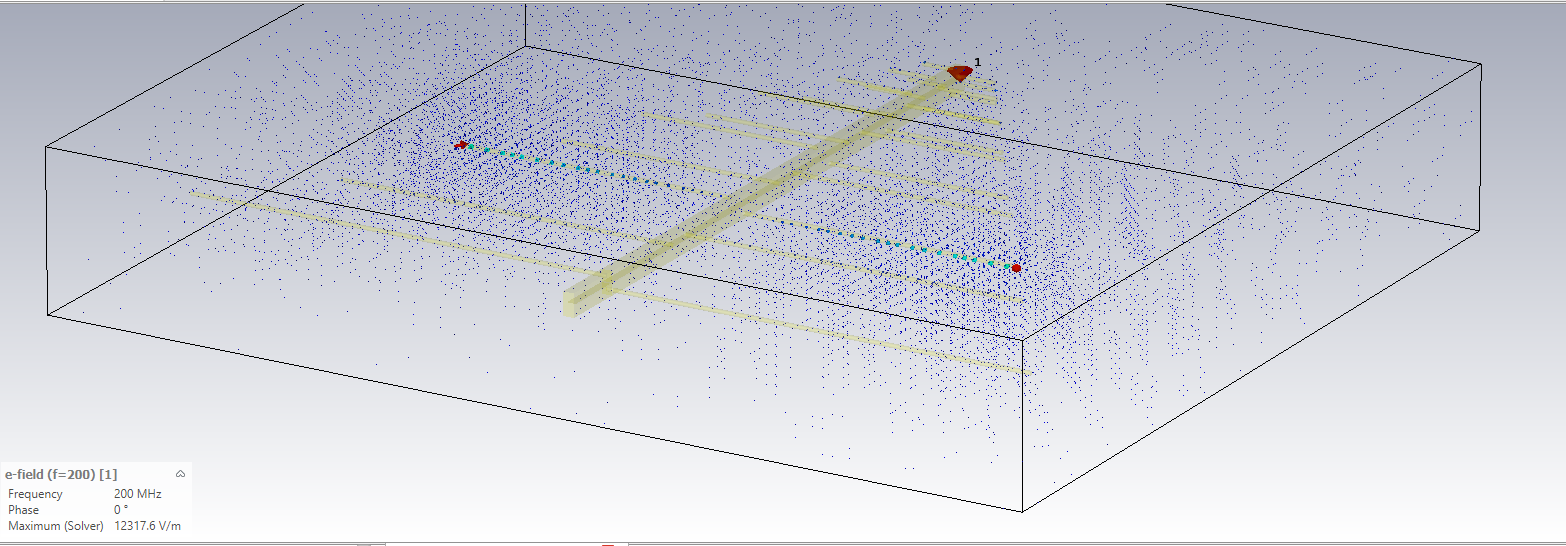Pick the bounding box left top corner
This screenshot has width=1566, height=546.
click(x=46, y=147)
